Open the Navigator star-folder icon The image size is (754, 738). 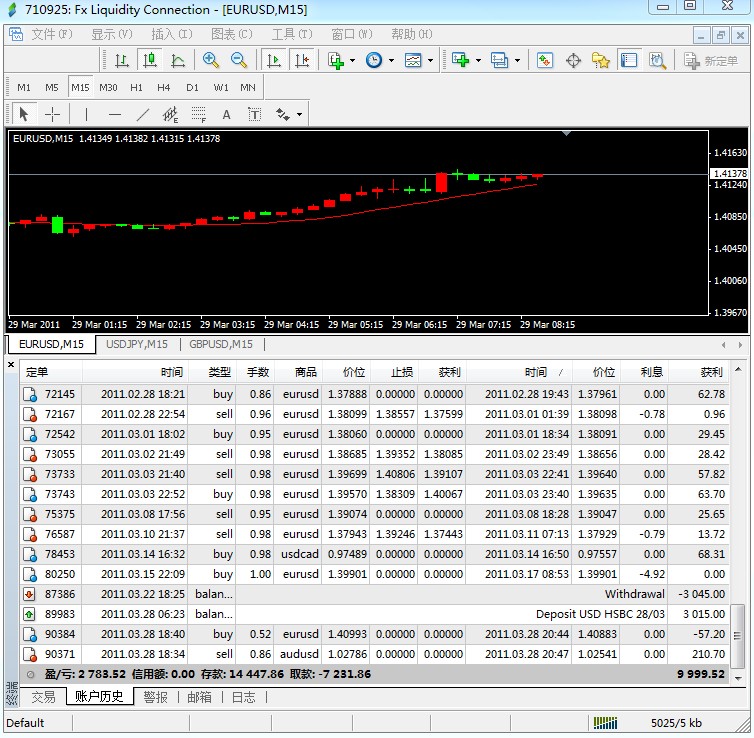click(x=601, y=60)
